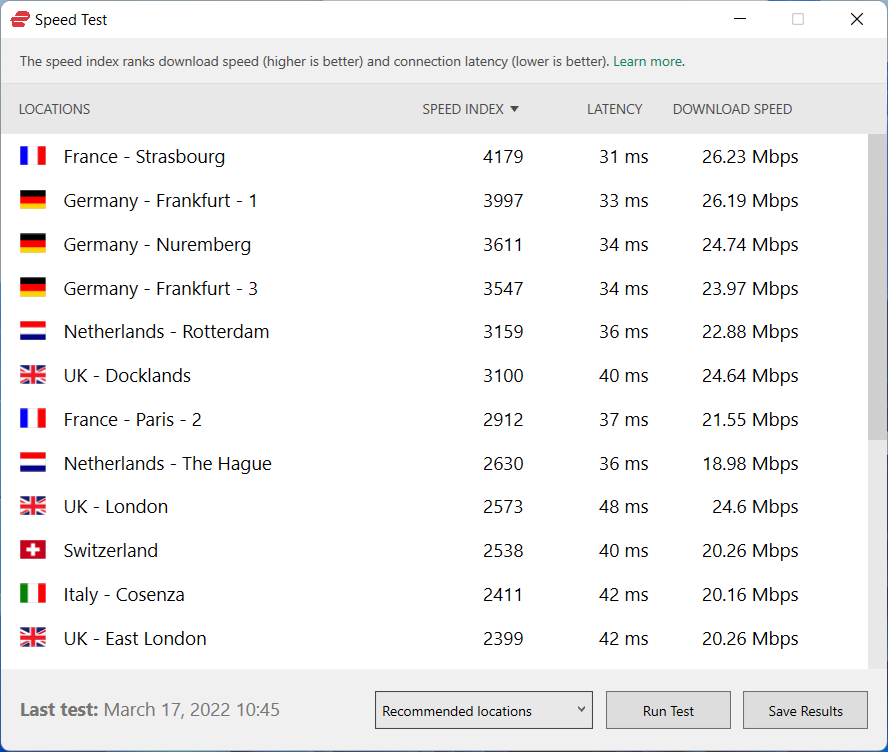Image resolution: width=888 pixels, height=752 pixels.
Task: Select UK - Docklands location
Action: 127,375
